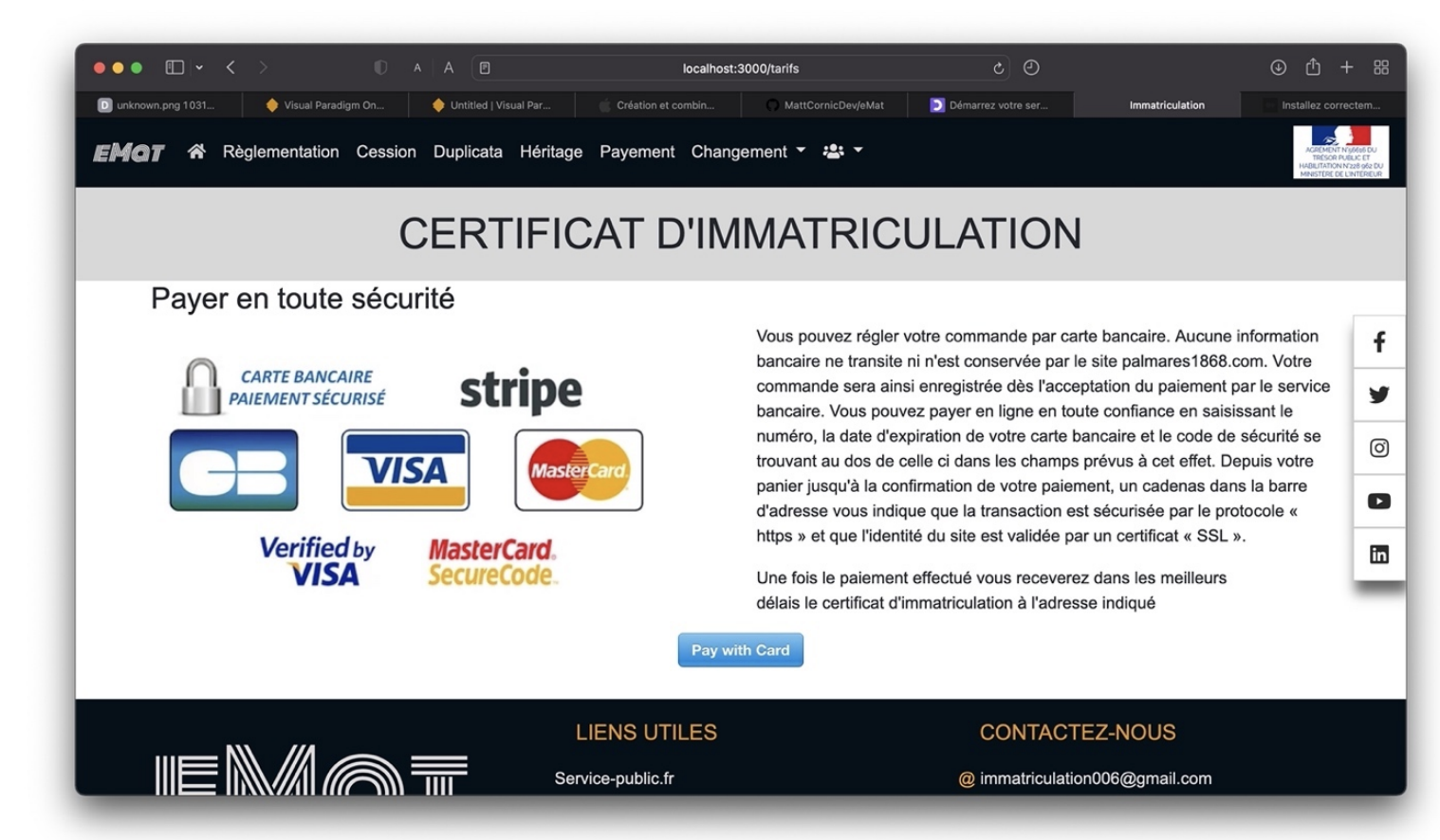Viewport: 1440px width, 840px height.
Task: Reload the page in the address bar
Action: tap(998, 68)
